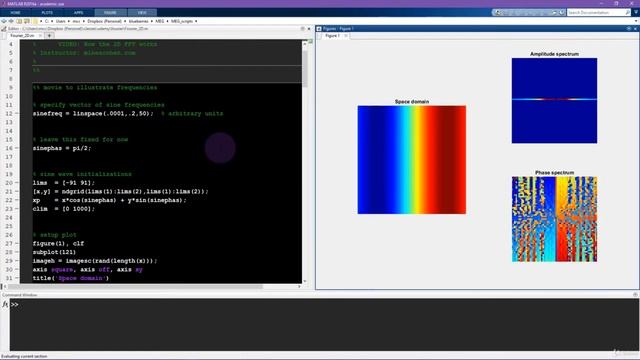Click the browse for folder icon
This screenshot has width=640, height=360.
[27, 21]
